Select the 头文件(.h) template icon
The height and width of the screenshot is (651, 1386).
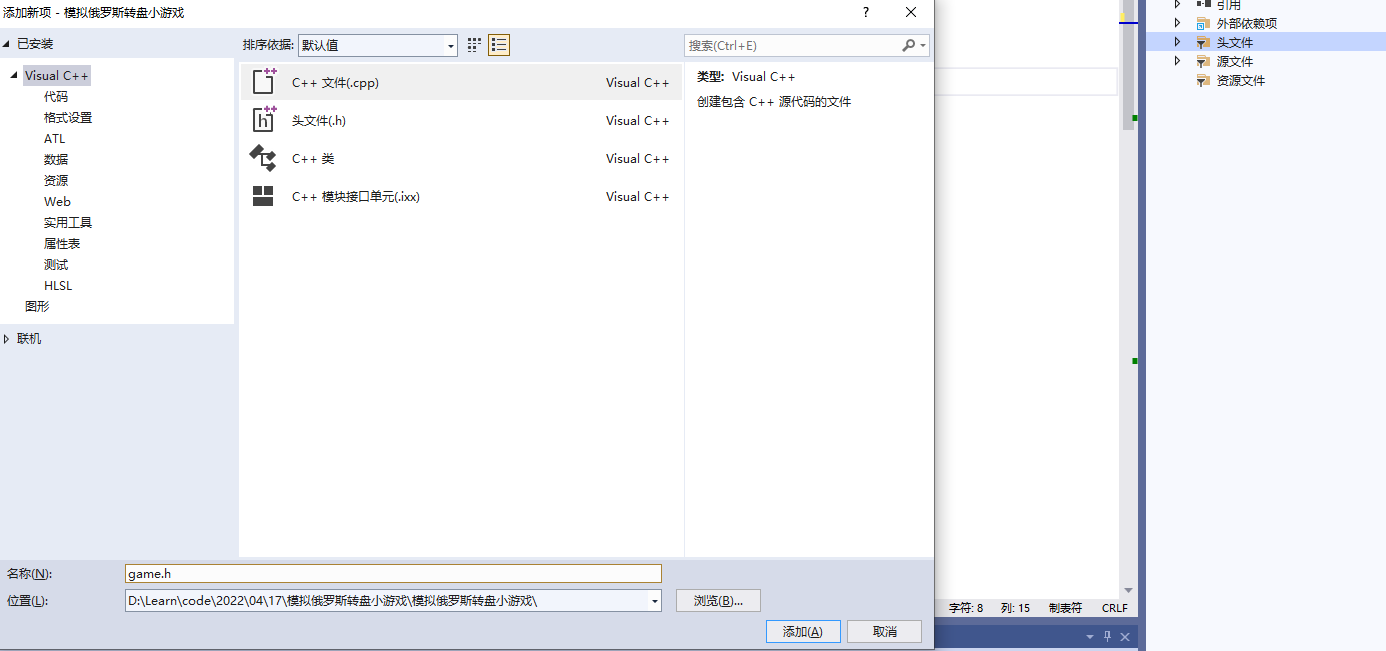264,120
